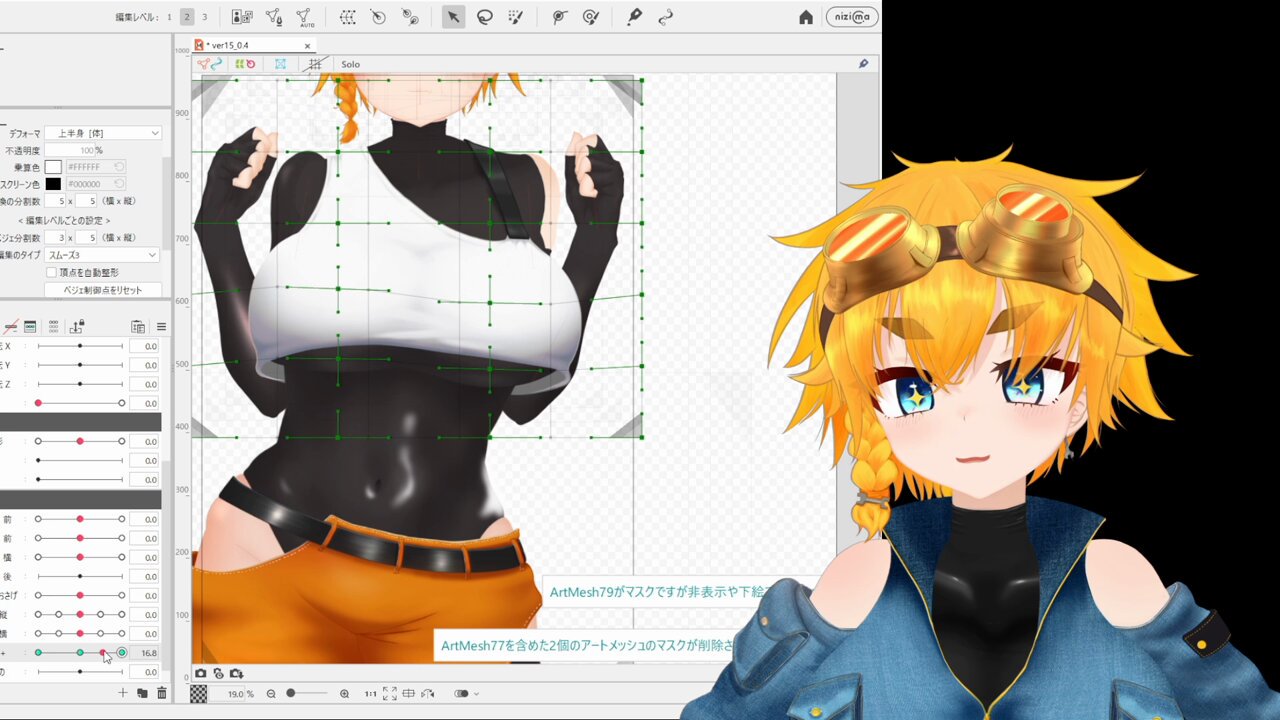Create a new parameter group folder

142,693
